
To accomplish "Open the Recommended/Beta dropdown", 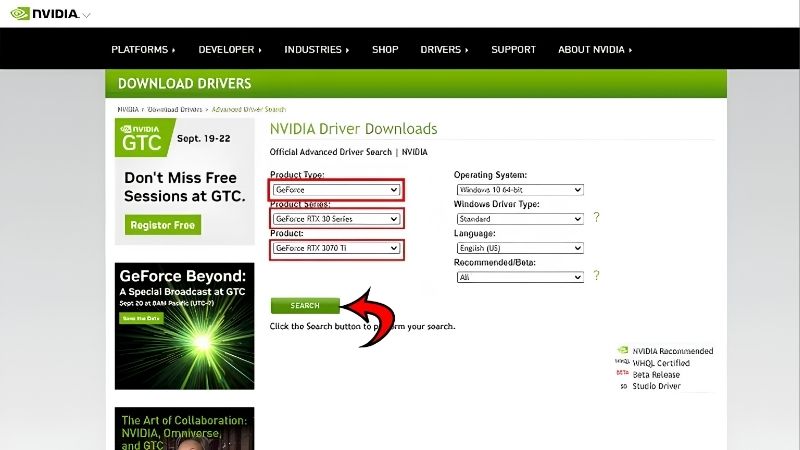I will (x=520, y=277).
